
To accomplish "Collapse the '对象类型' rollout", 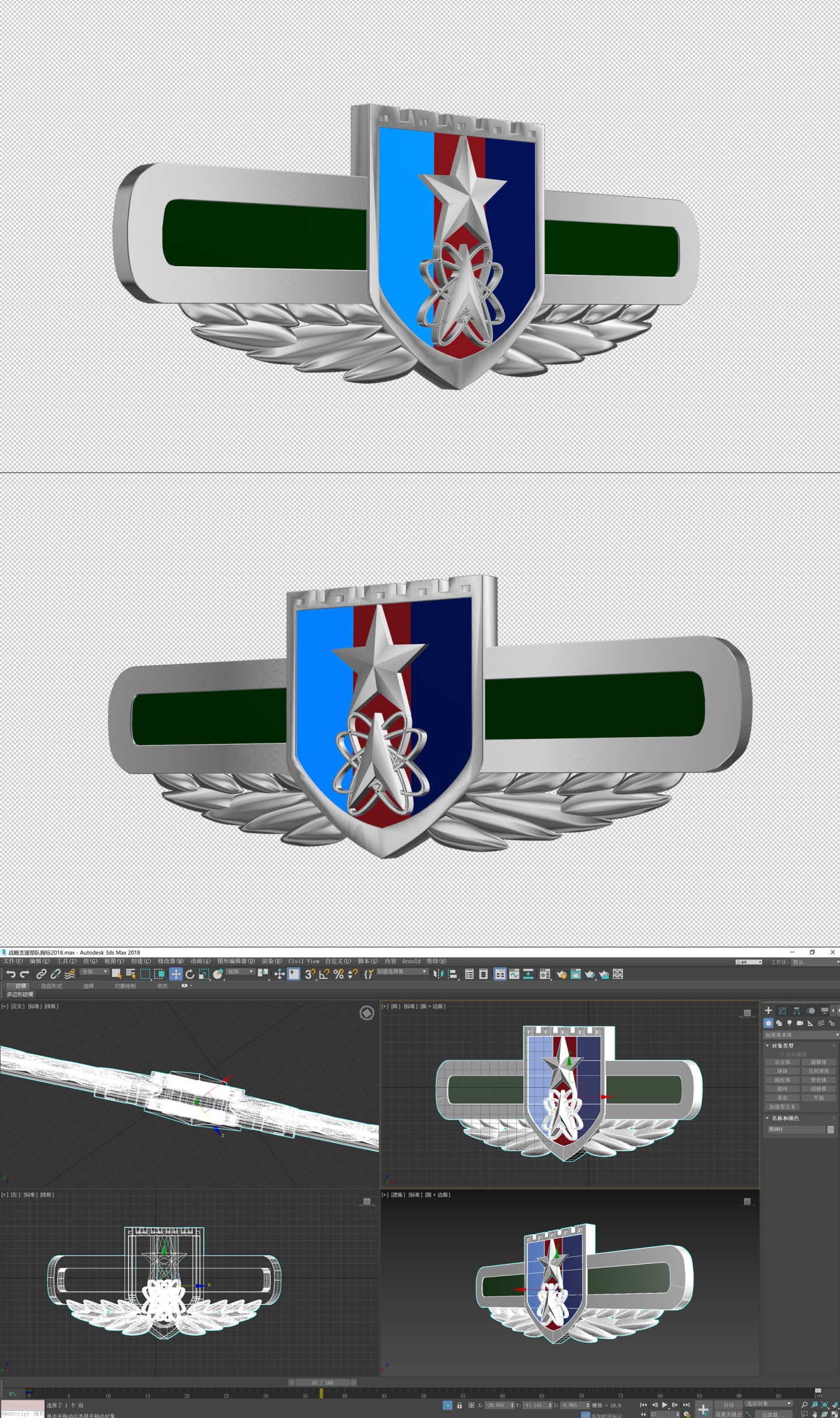I will (x=782, y=1046).
